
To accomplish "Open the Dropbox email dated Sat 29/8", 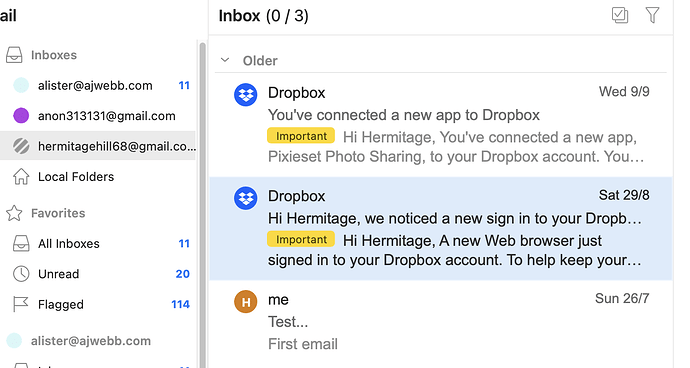I will click(440, 228).
